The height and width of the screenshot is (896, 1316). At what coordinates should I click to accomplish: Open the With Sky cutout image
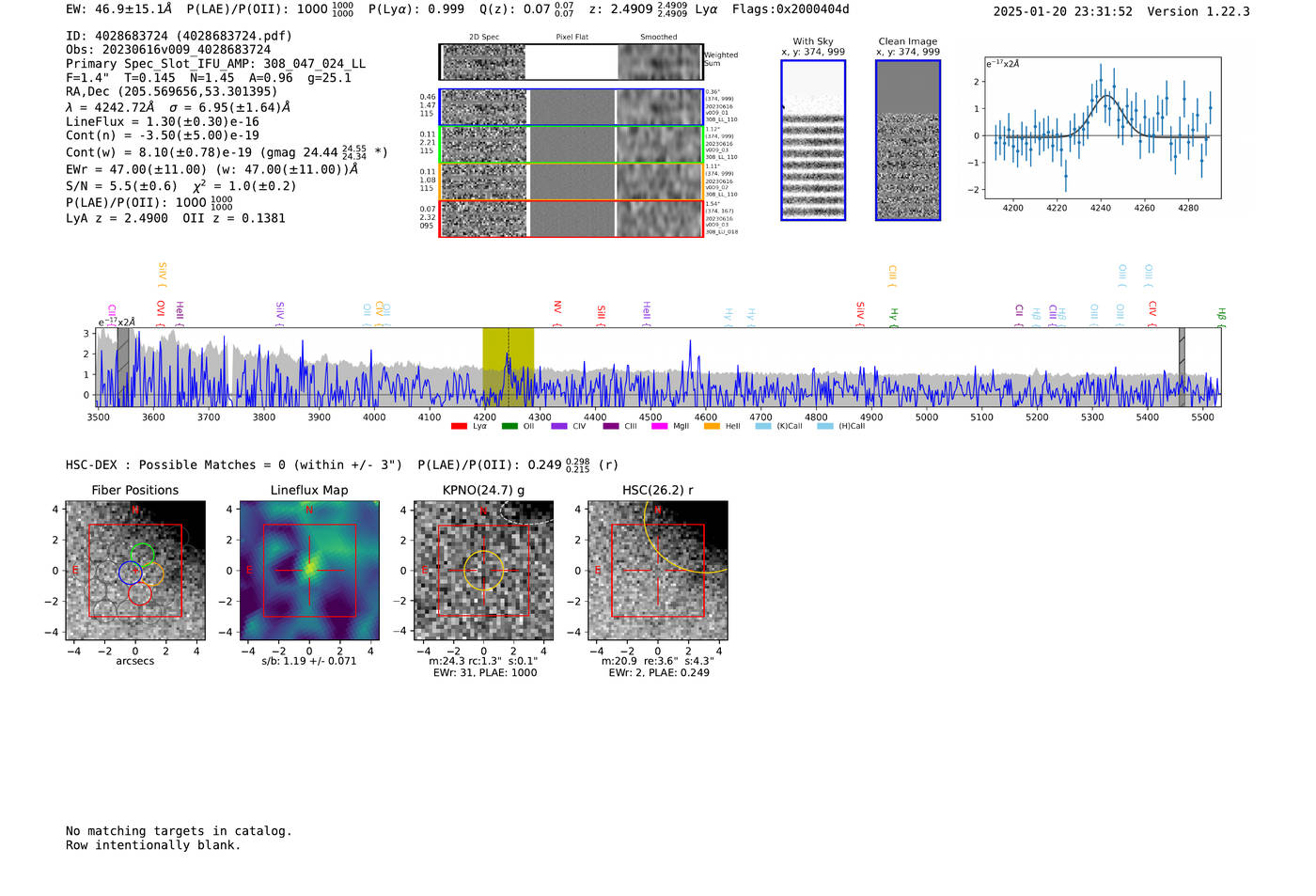[813, 140]
